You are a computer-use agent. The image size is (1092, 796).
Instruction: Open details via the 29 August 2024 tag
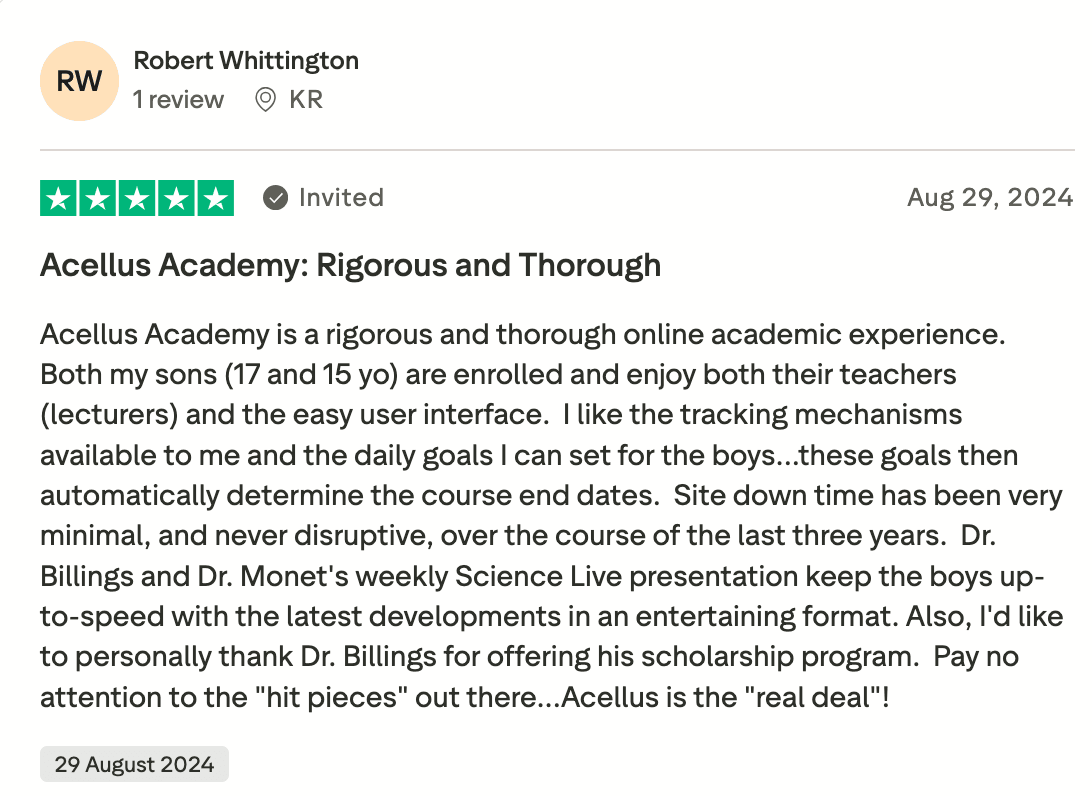coord(133,764)
